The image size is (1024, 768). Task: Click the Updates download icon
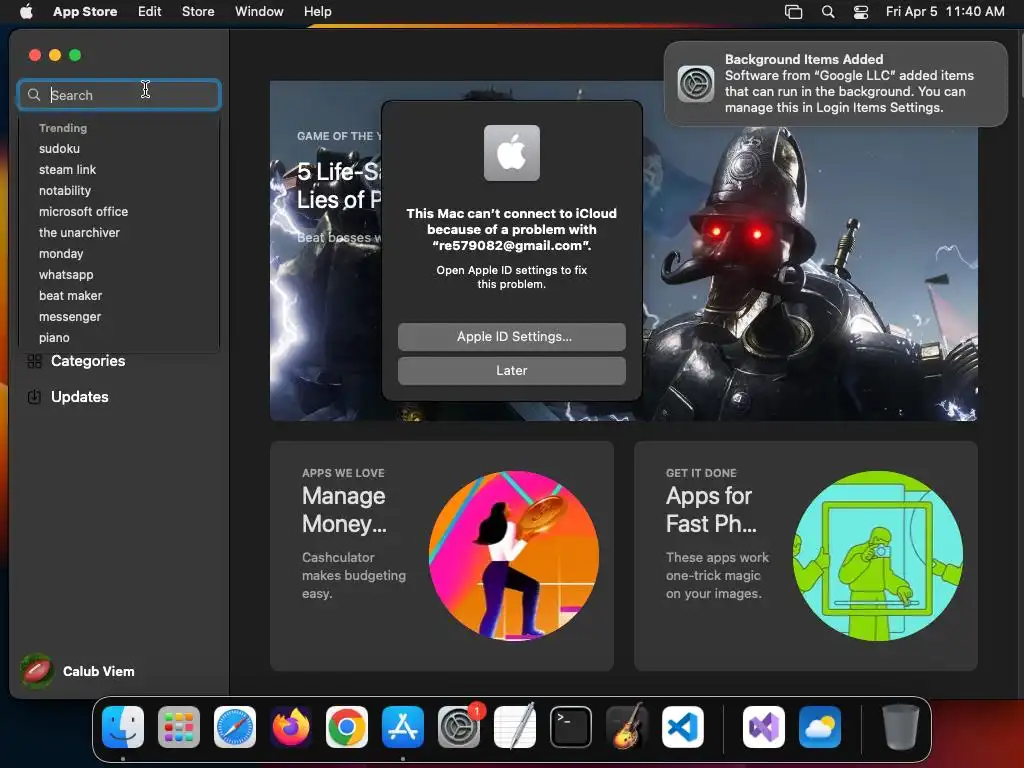[x=35, y=396]
